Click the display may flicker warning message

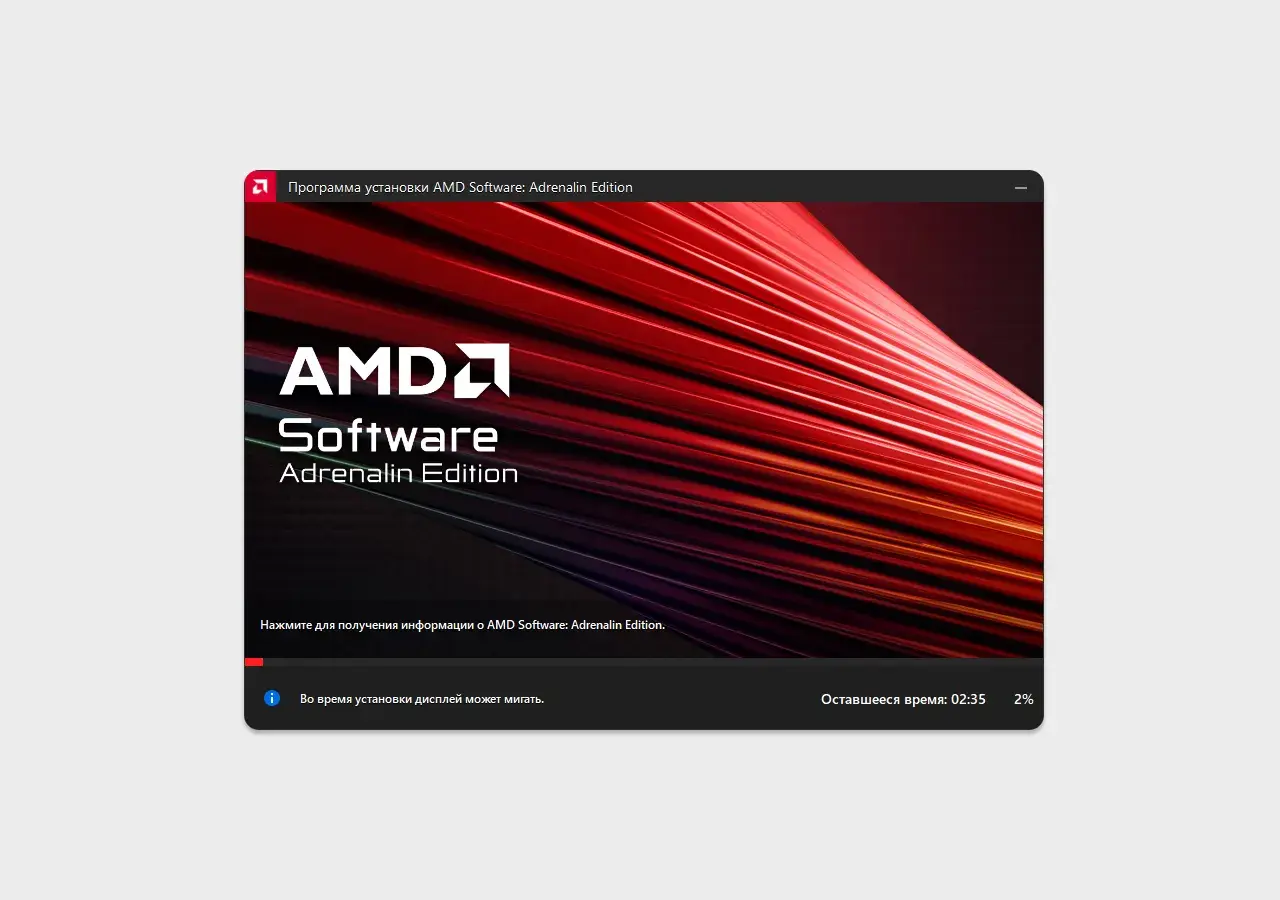pyautogui.click(x=422, y=699)
